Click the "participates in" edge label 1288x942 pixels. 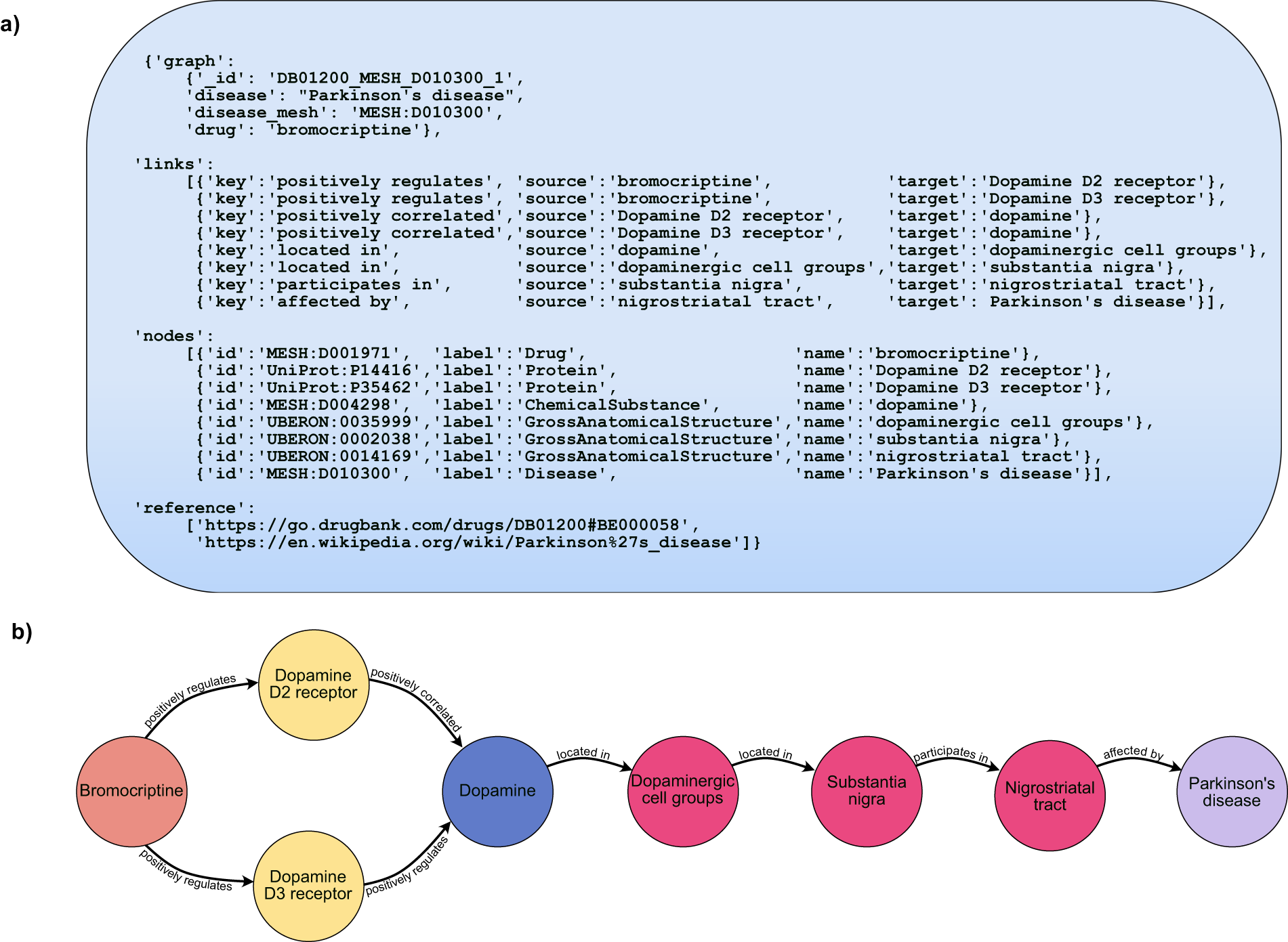[x=951, y=754]
